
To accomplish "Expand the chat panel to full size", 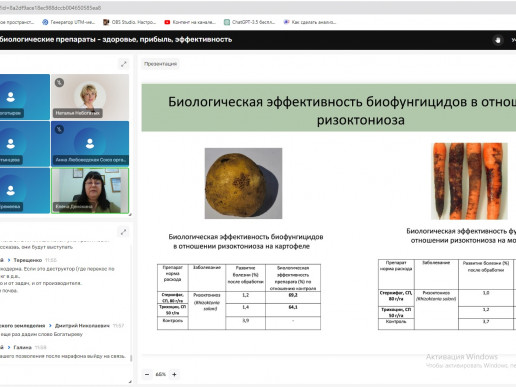I will pyautogui.click(x=124, y=232).
